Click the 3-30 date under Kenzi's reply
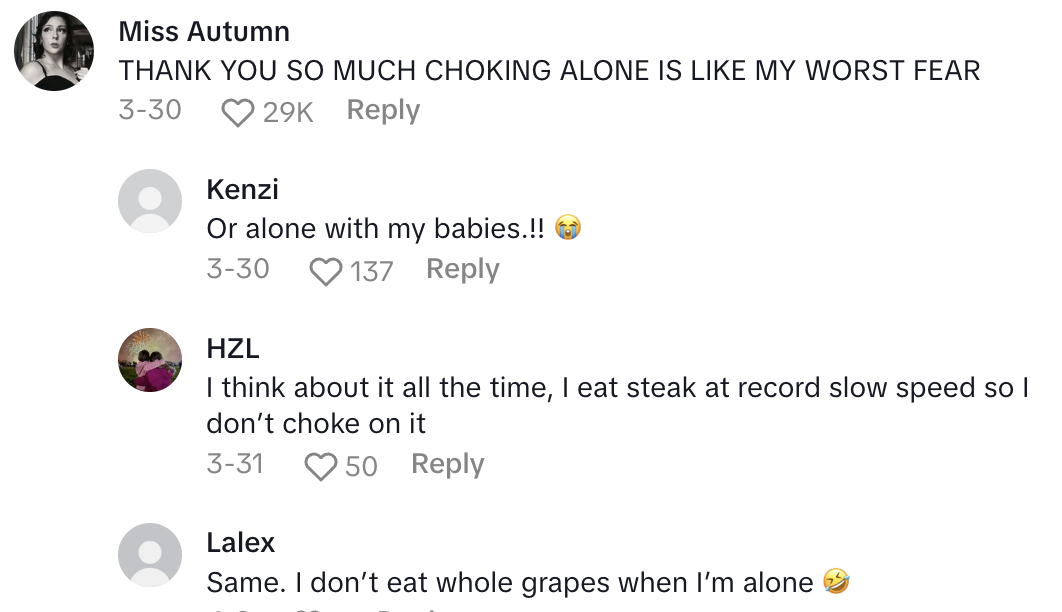The height and width of the screenshot is (612, 1062). (238, 269)
